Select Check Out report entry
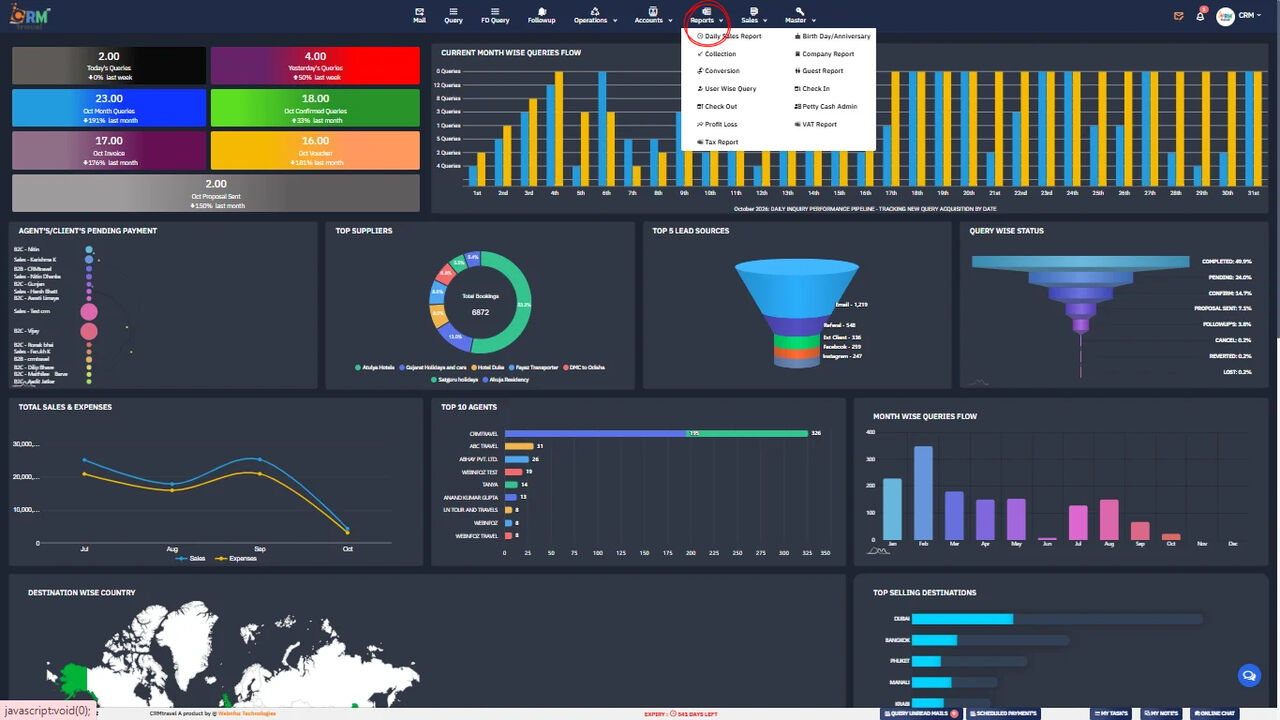The width and height of the screenshot is (1280, 720). (x=716, y=107)
